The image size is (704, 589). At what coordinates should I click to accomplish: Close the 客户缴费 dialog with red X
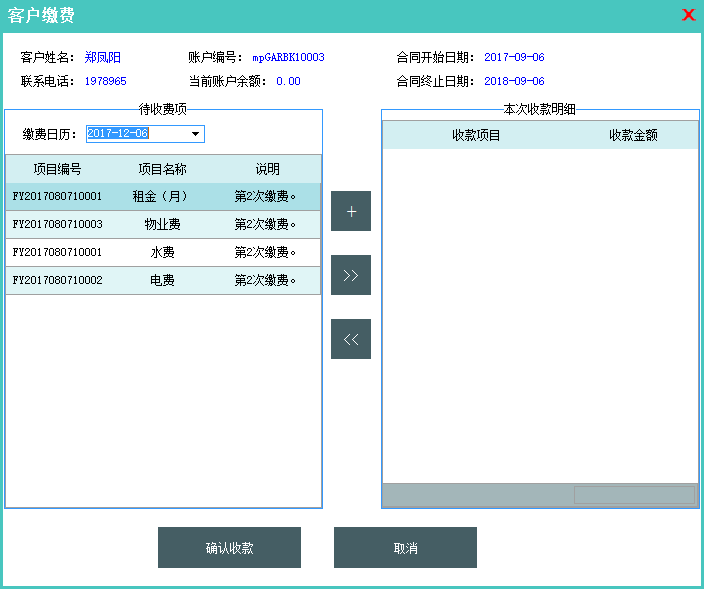tap(688, 15)
